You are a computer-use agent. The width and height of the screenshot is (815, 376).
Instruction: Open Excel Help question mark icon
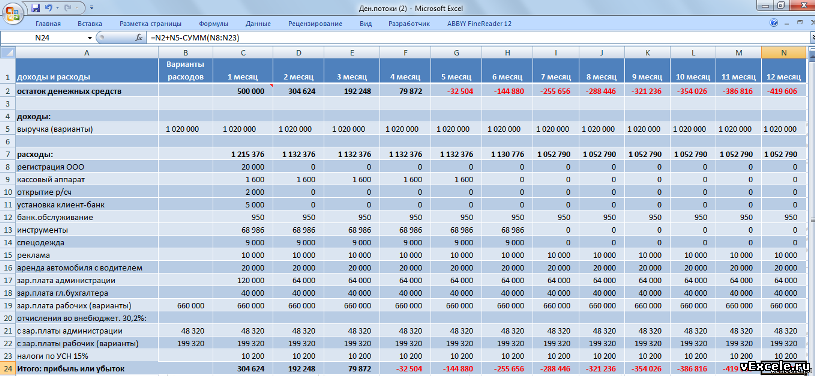coord(773,23)
